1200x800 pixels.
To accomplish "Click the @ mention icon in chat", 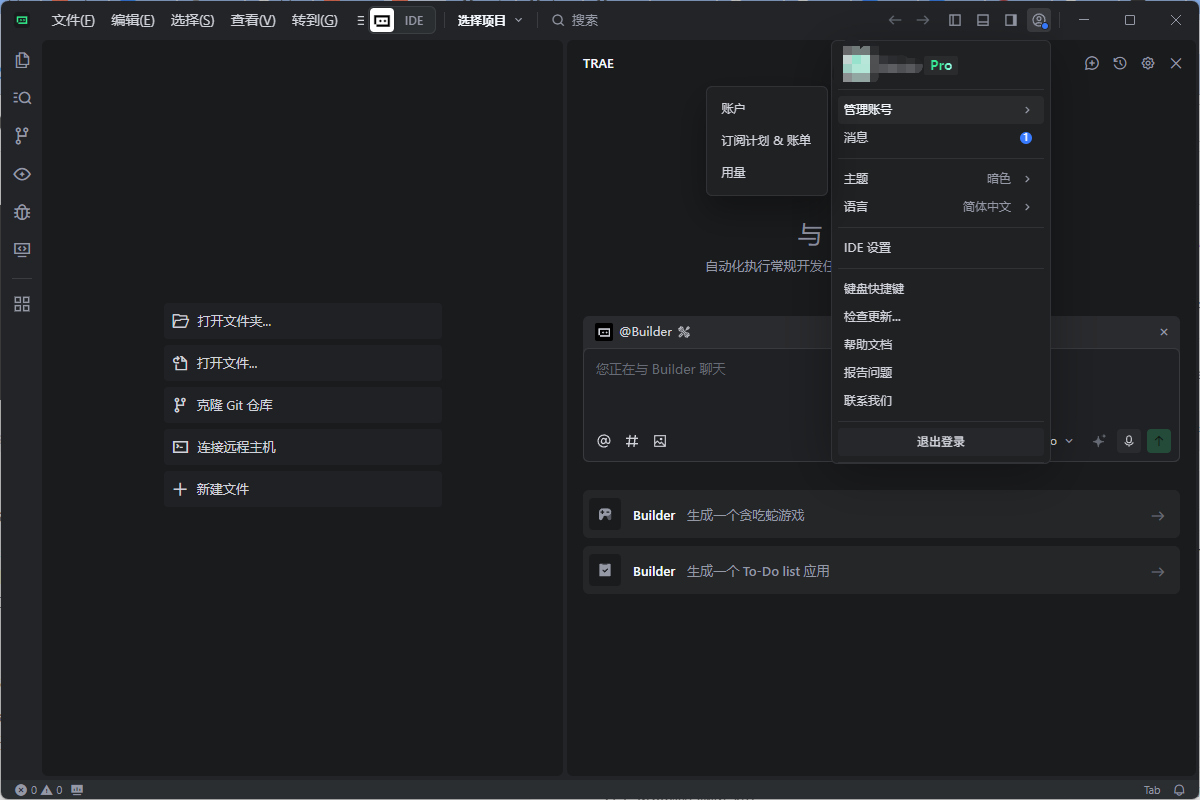I will point(604,441).
